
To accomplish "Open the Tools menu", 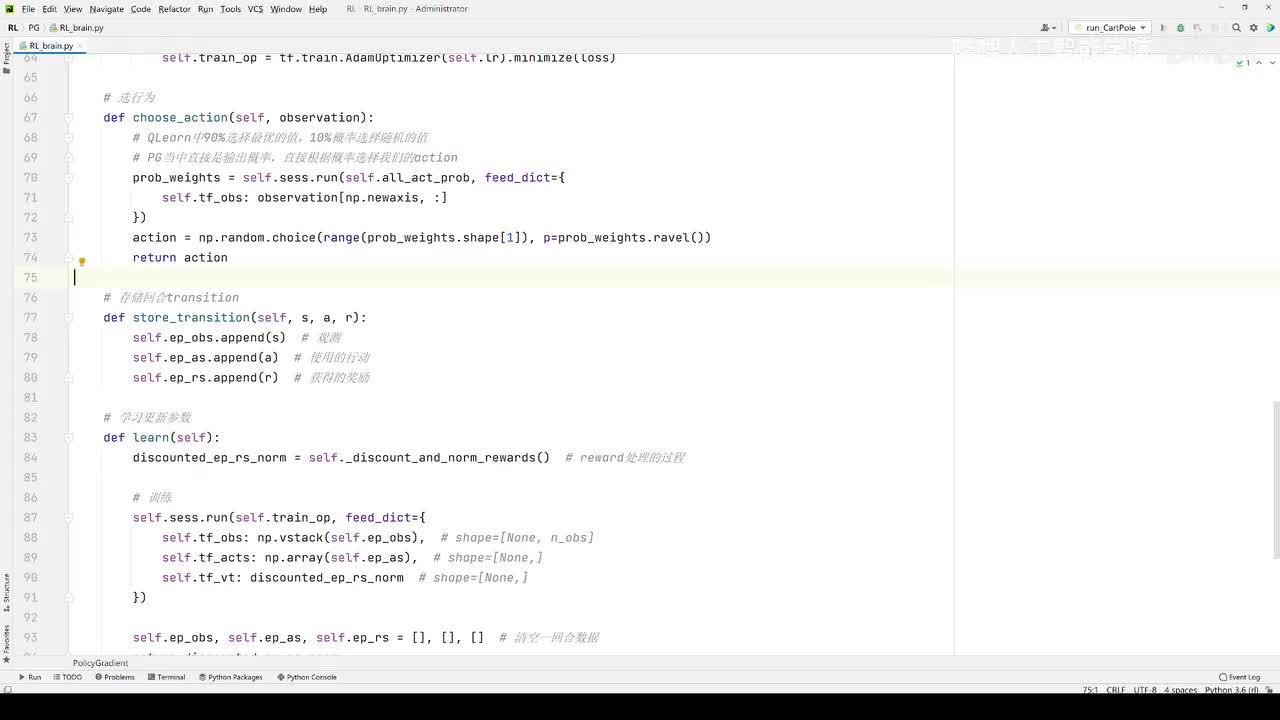I will pos(231,9).
